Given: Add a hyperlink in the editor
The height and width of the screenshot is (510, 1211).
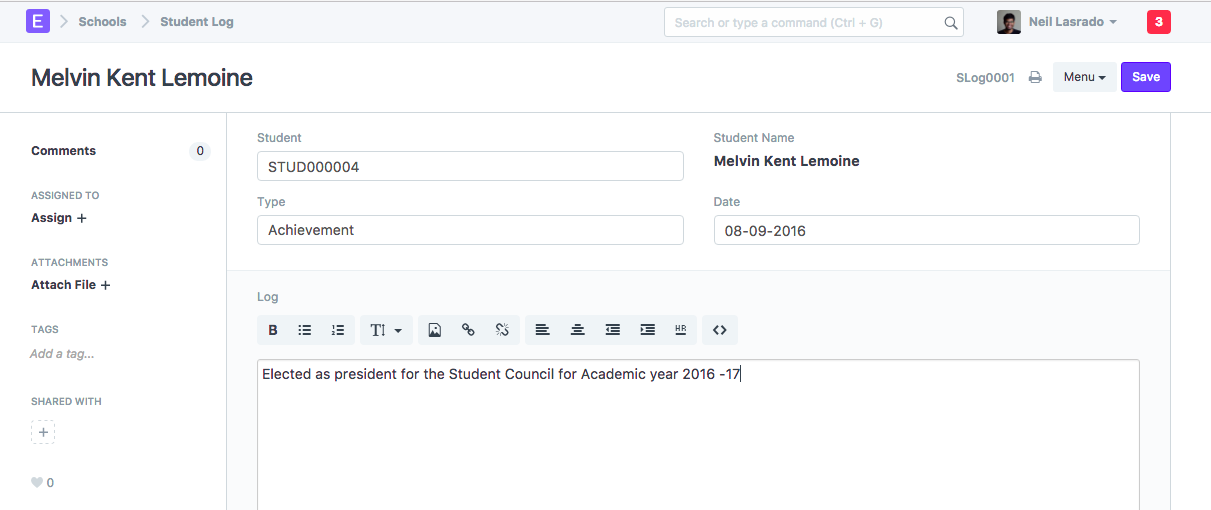Looking at the screenshot, I should tap(468, 330).
